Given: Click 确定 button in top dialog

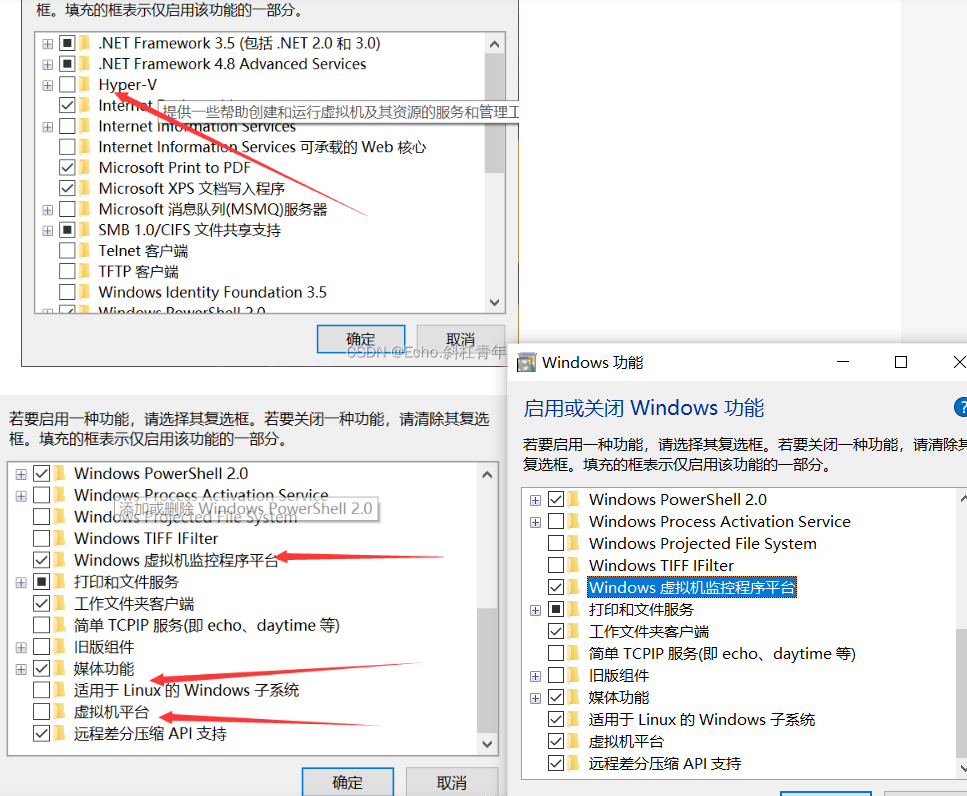Looking at the screenshot, I should pos(361,339).
